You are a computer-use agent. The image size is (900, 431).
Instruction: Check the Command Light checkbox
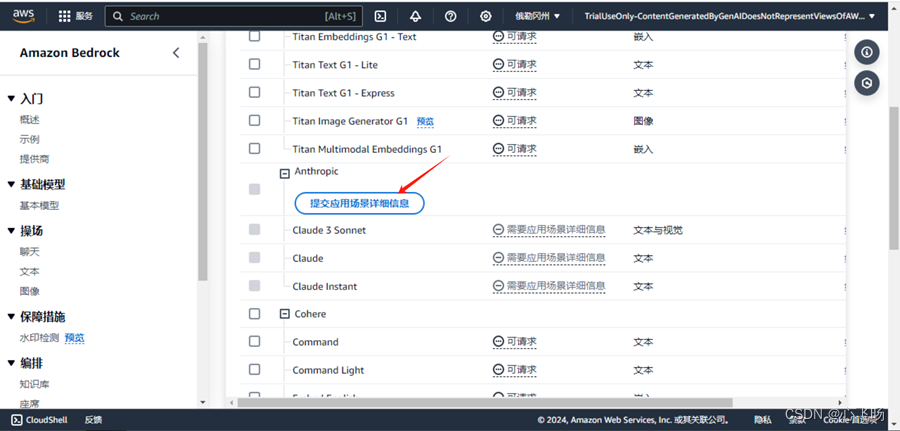[254, 370]
